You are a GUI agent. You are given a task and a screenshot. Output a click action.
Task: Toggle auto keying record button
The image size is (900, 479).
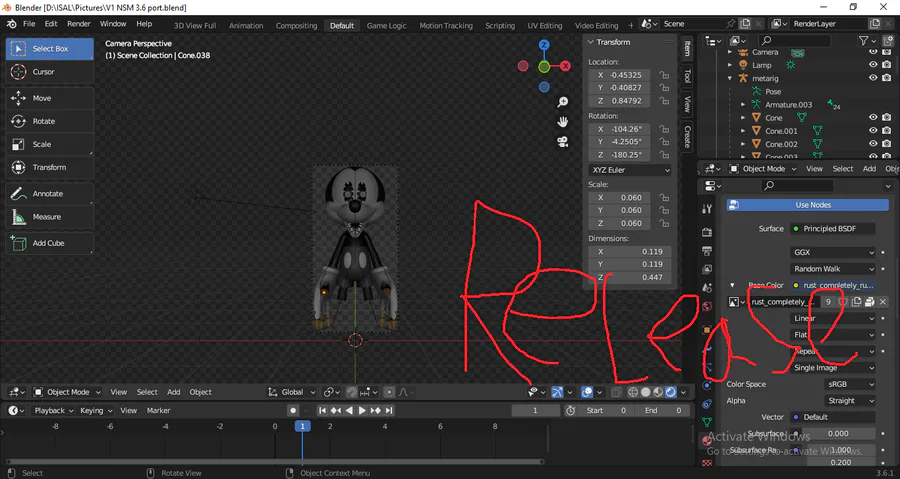pos(293,411)
